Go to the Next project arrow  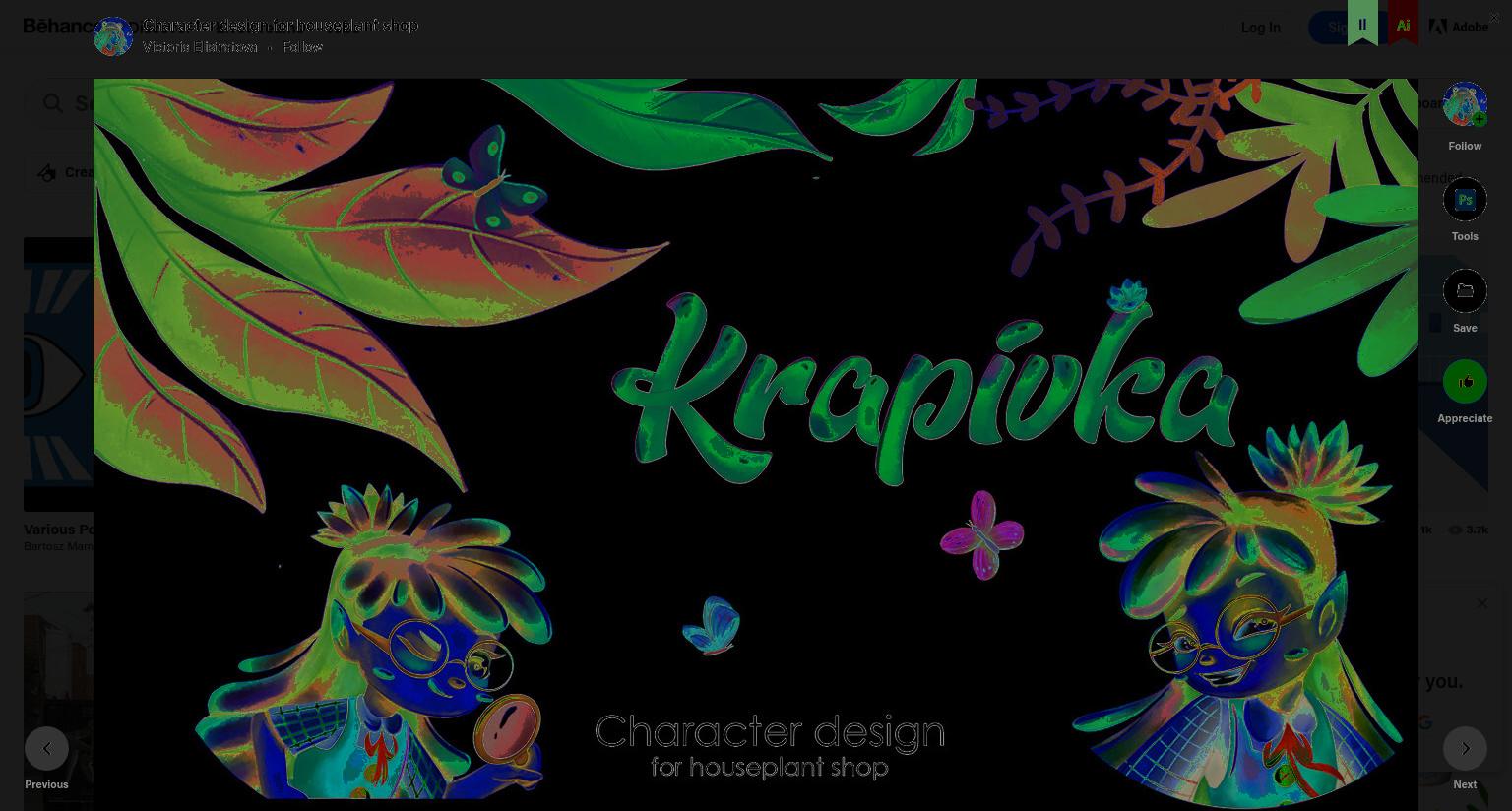pyautogui.click(x=1465, y=748)
